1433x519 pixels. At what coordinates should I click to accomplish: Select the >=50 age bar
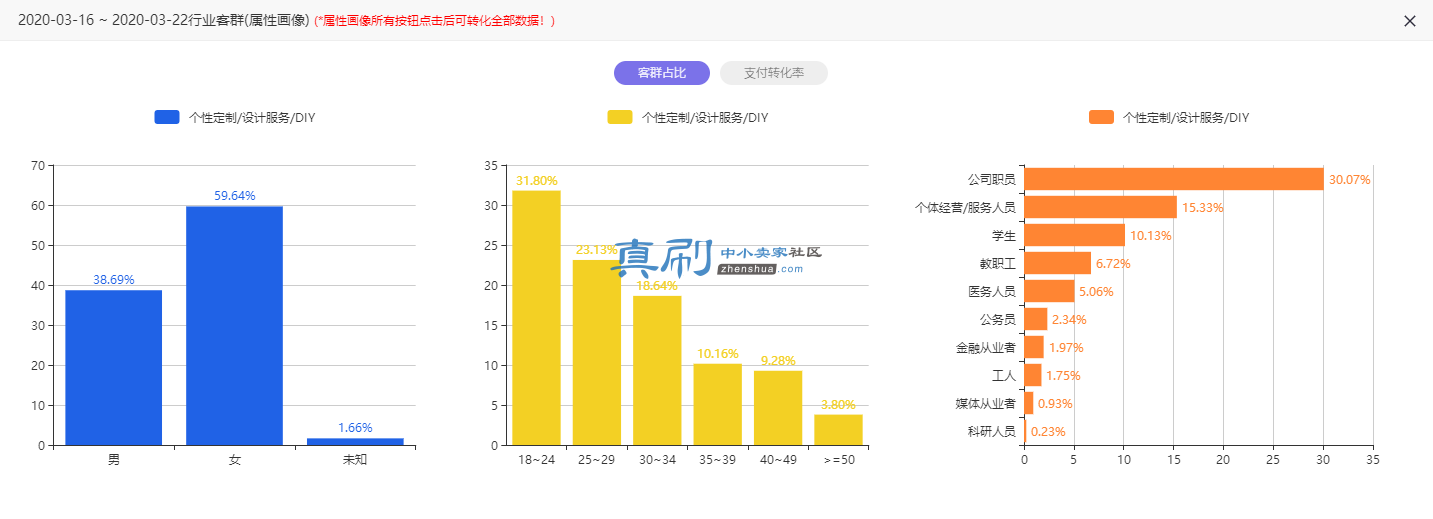[x=838, y=430]
